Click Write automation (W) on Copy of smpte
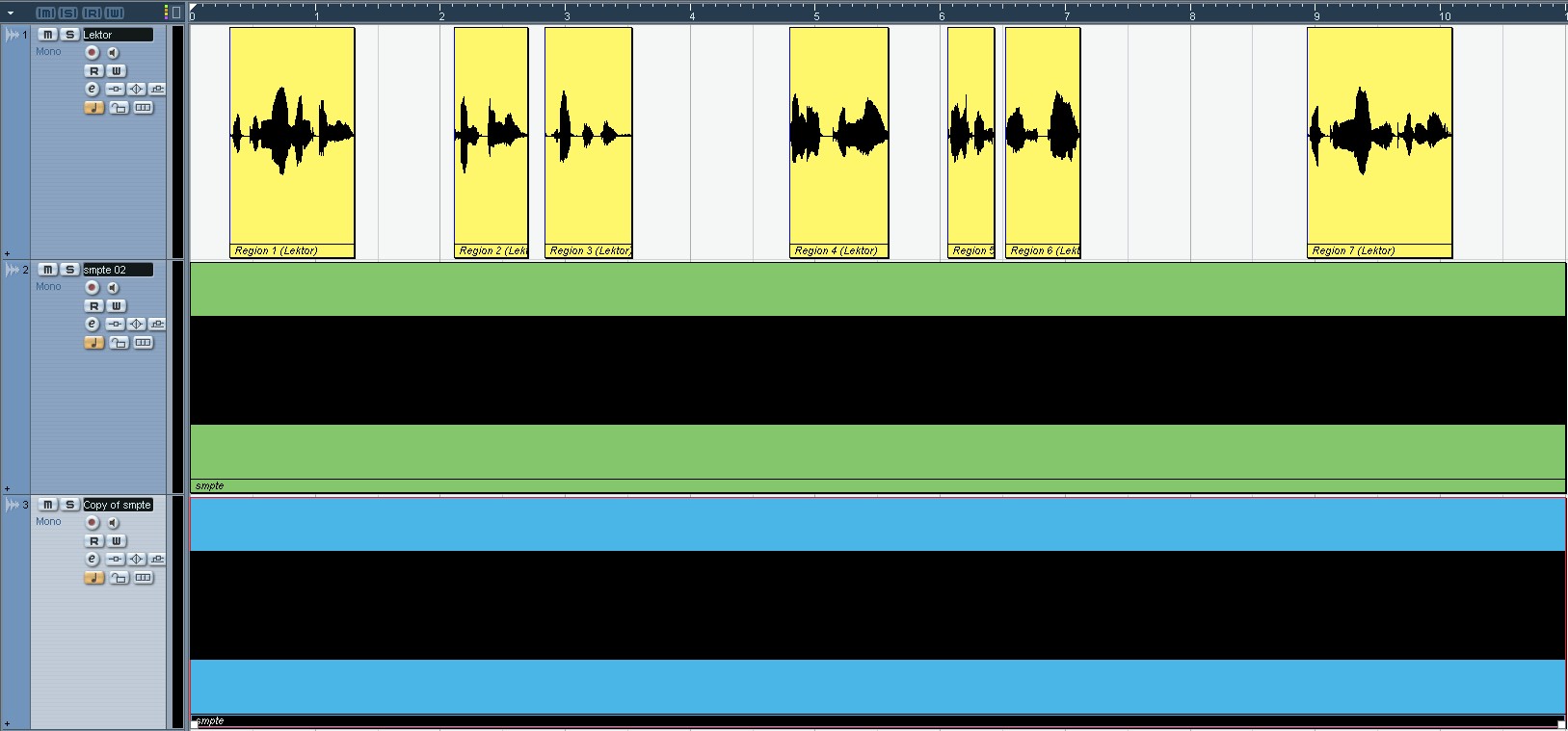 point(116,541)
